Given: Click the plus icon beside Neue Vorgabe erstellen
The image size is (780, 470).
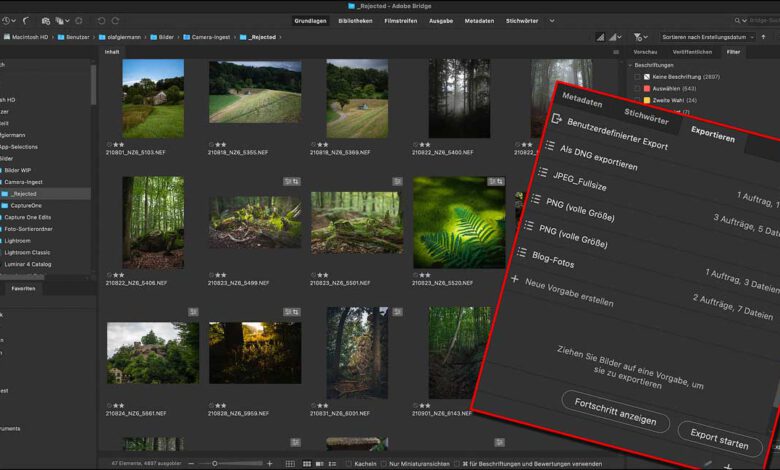Looking at the screenshot, I should [515, 279].
